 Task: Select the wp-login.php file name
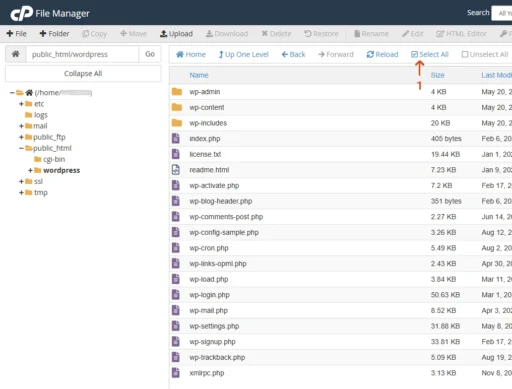pos(209,295)
